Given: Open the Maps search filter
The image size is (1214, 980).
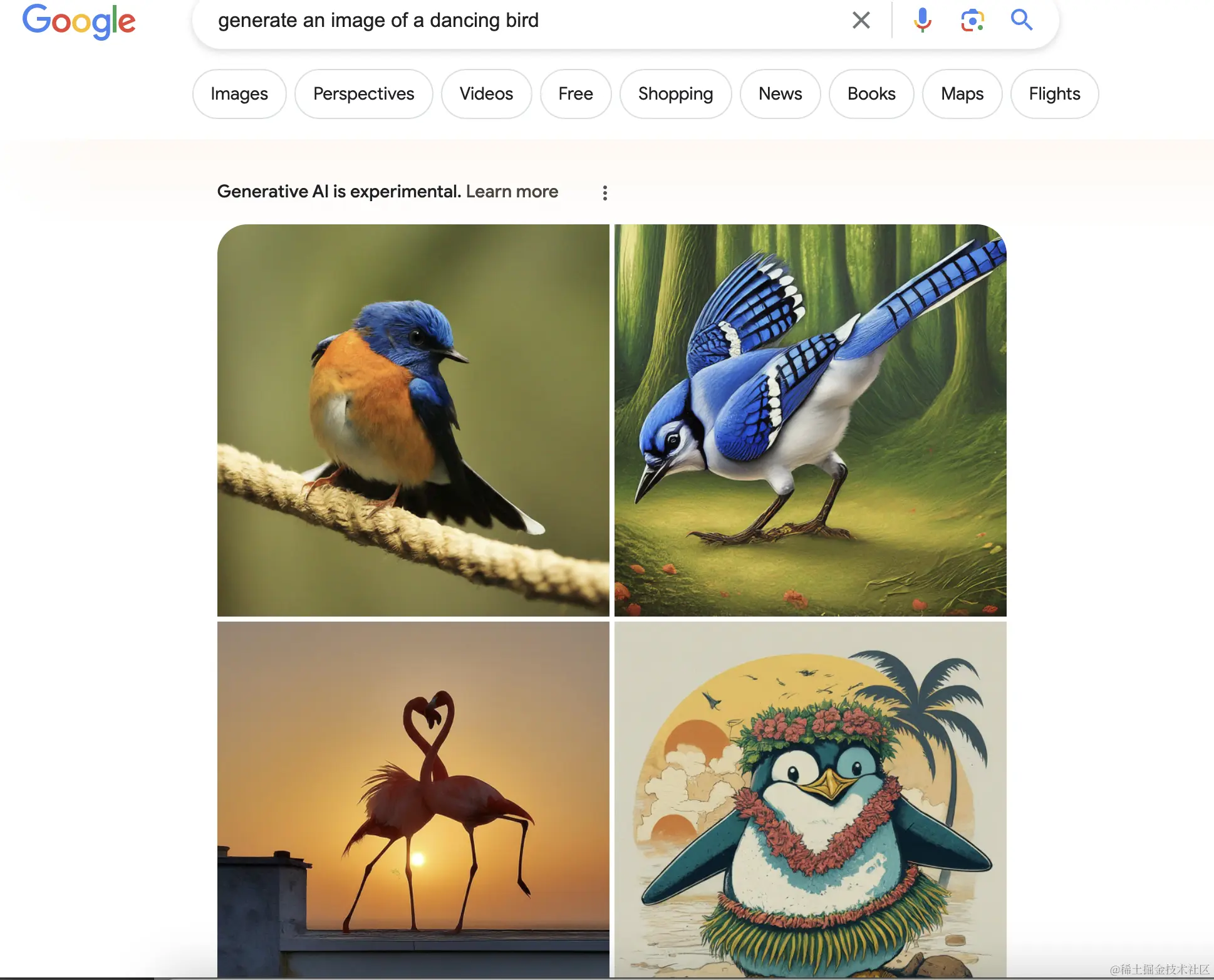Looking at the screenshot, I should (962, 94).
